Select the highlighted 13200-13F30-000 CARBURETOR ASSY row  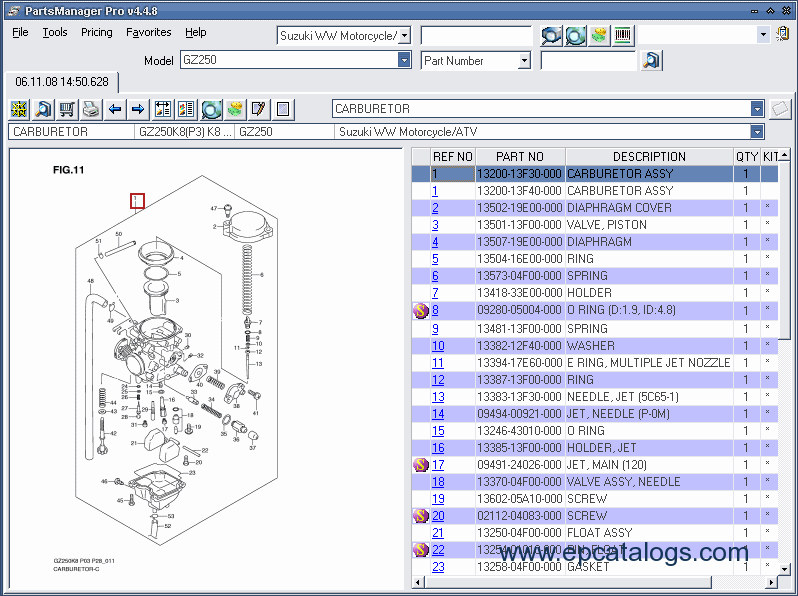[595, 174]
